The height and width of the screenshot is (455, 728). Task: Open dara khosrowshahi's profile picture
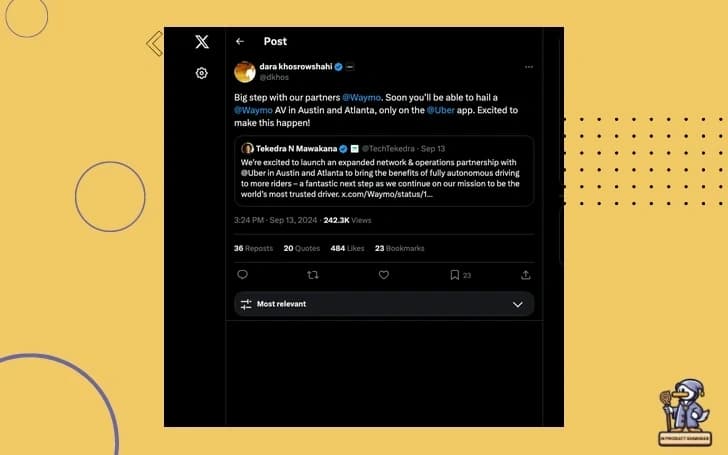[x=244, y=71]
